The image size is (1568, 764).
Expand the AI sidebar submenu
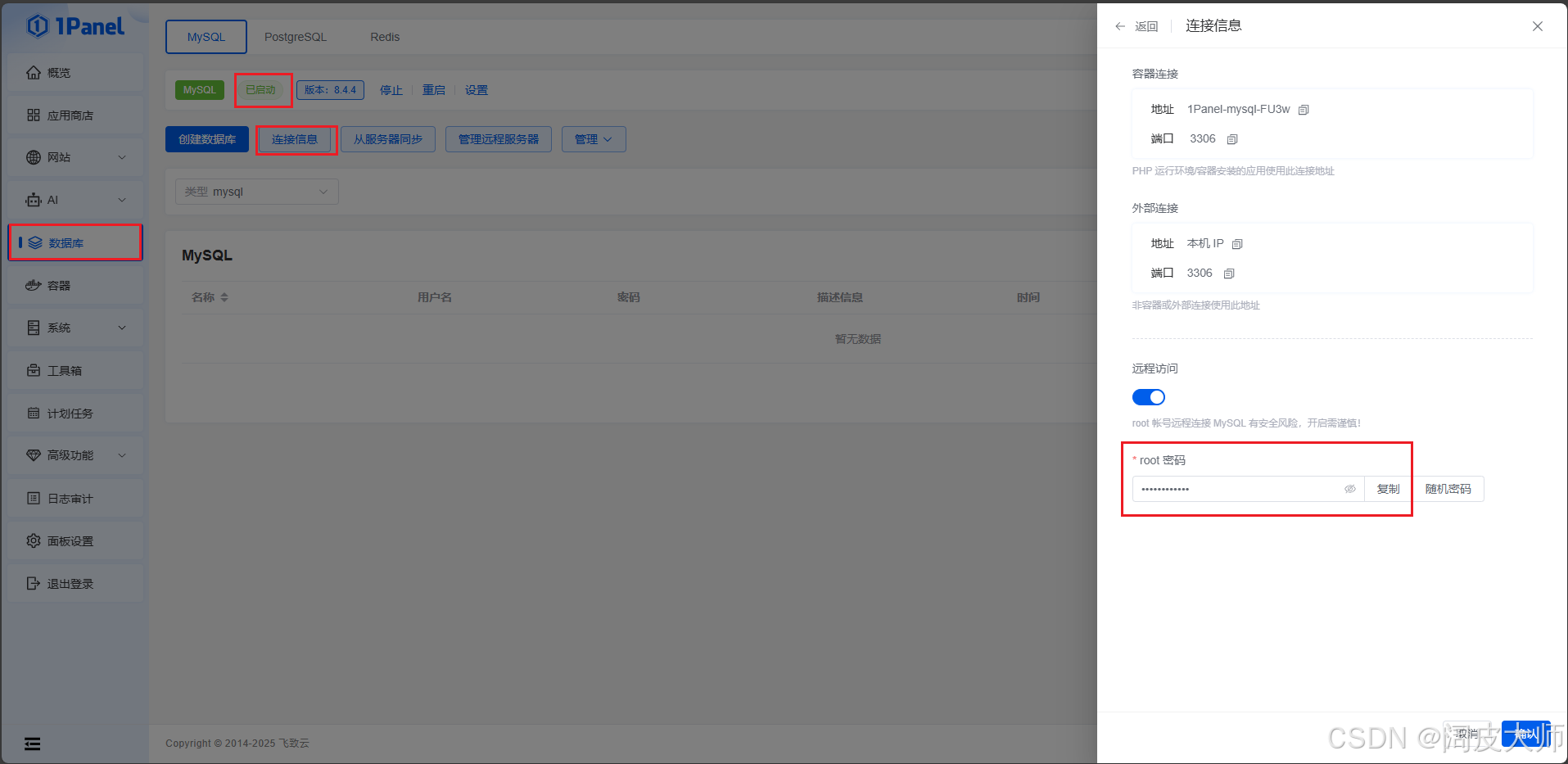click(x=122, y=200)
